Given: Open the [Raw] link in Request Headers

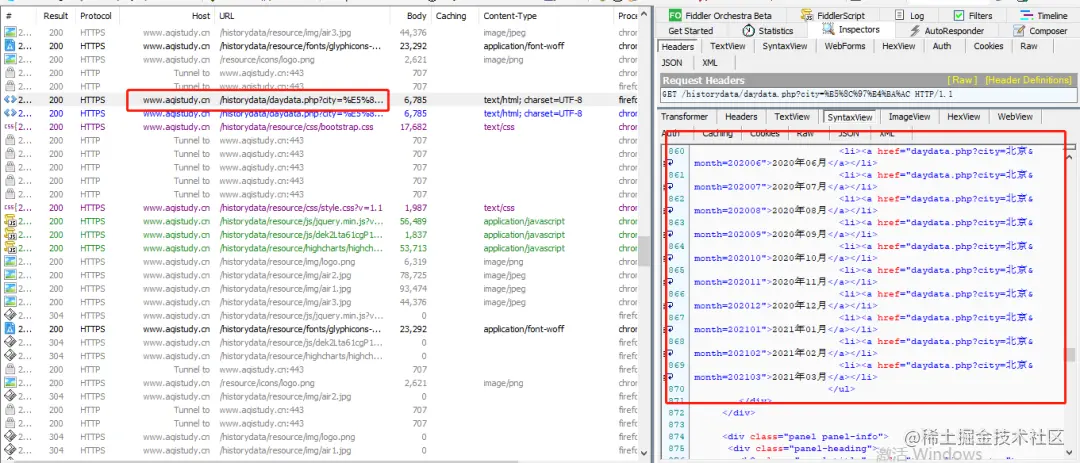Looking at the screenshot, I should (x=962, y=81).
